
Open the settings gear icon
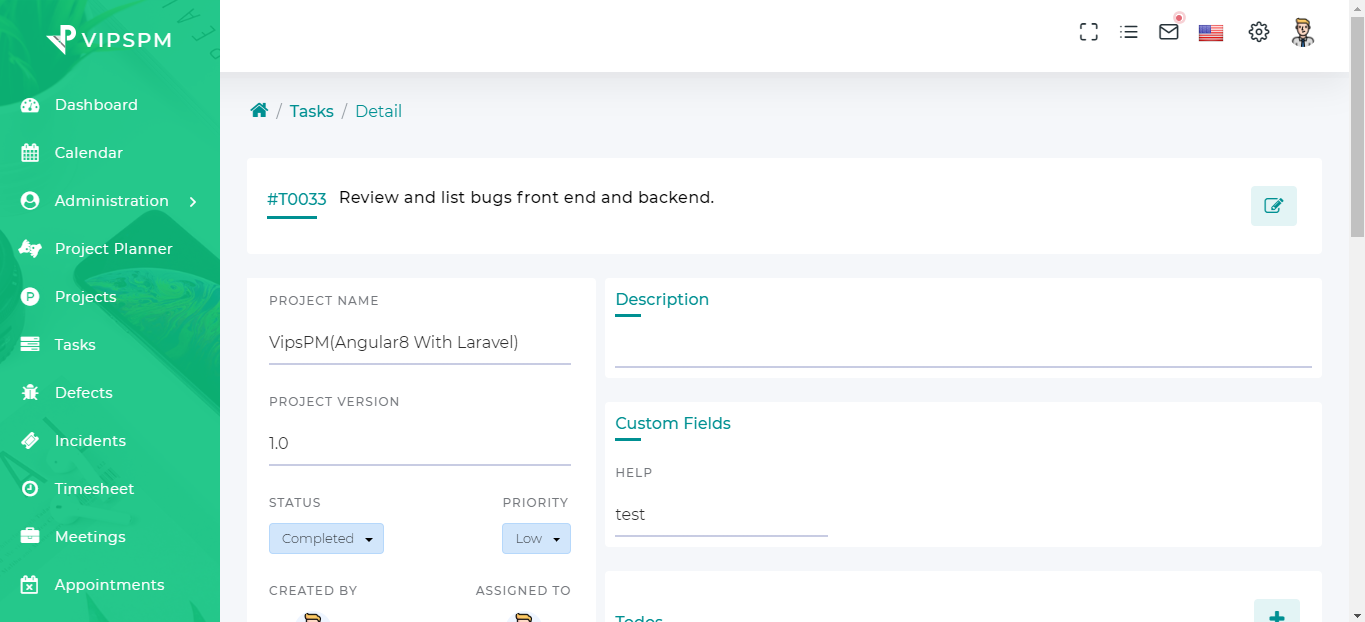click(1259, 32)
